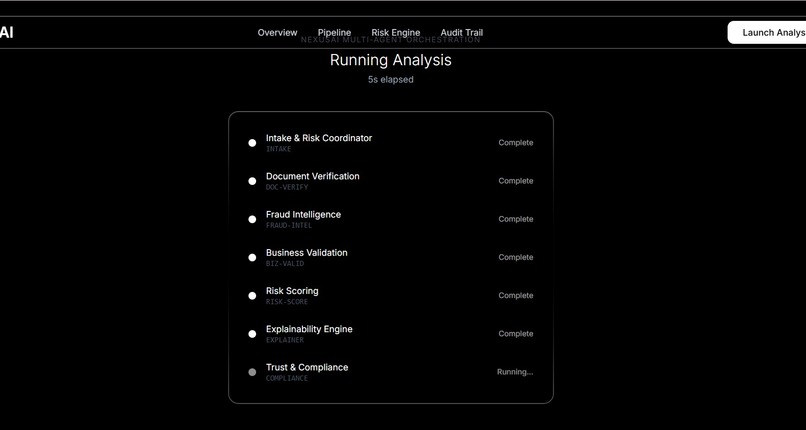
Task: Click the BIZ-VALID agent code label
Action: coord(285,264)
